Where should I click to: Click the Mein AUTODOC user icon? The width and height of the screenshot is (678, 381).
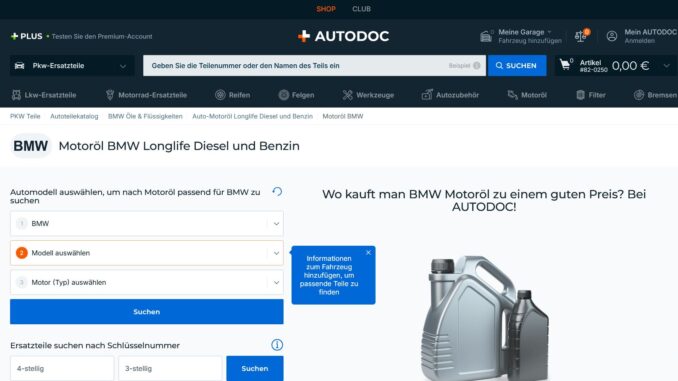(611, 36)
